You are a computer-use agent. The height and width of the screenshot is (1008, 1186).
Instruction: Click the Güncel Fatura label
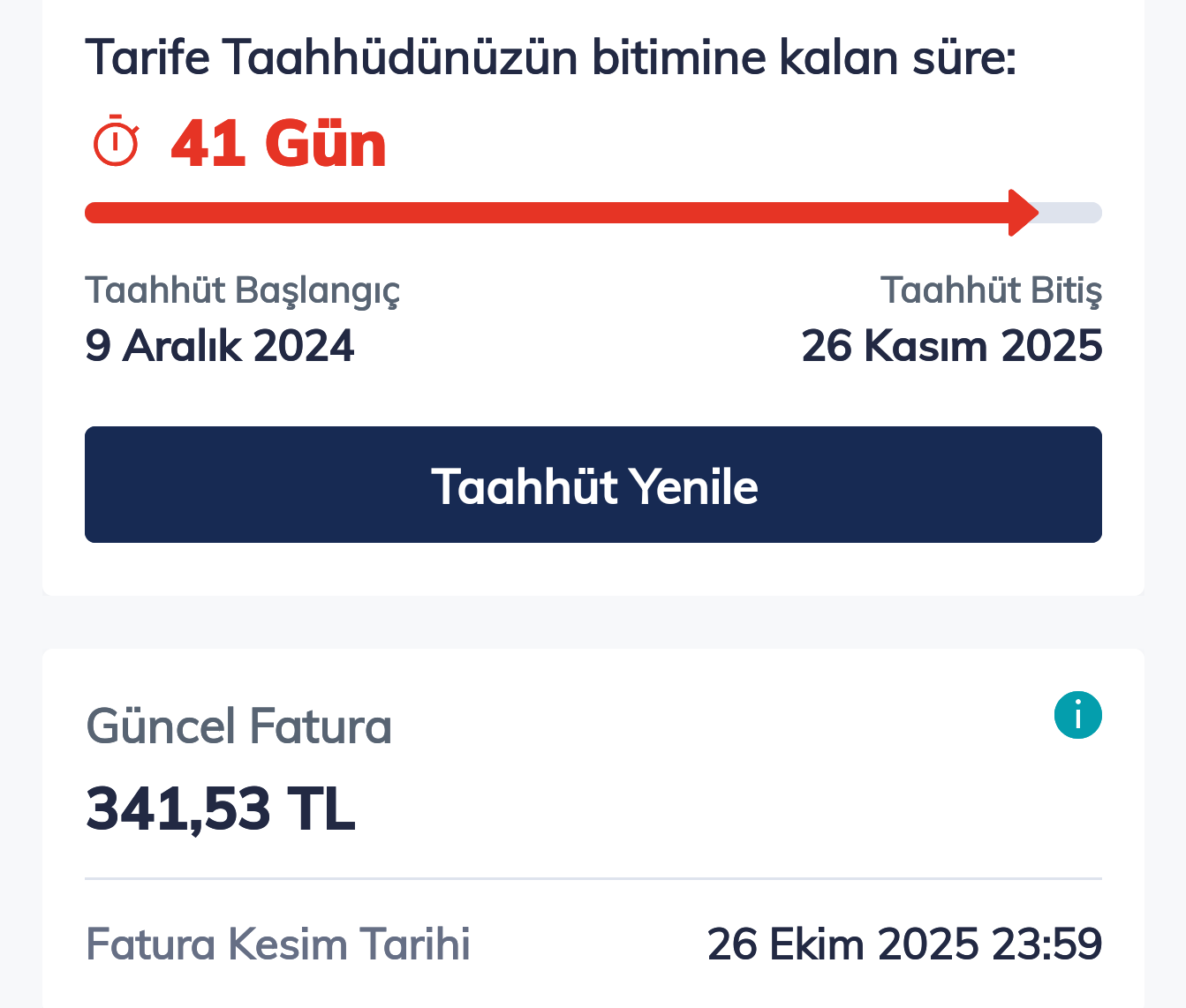click(238, 726)
